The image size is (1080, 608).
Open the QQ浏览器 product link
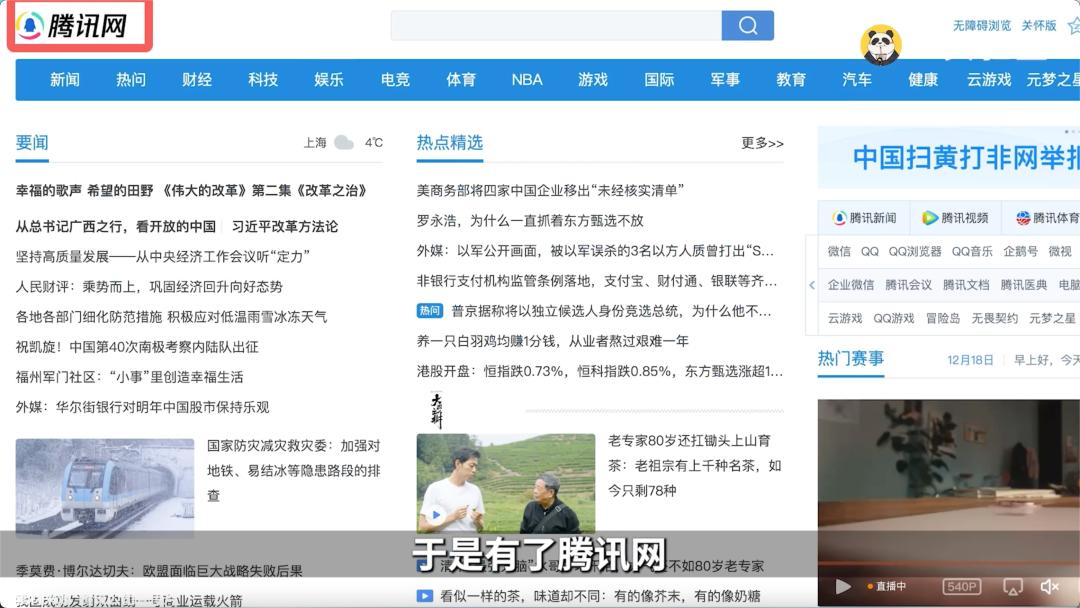tap(915, 251)
